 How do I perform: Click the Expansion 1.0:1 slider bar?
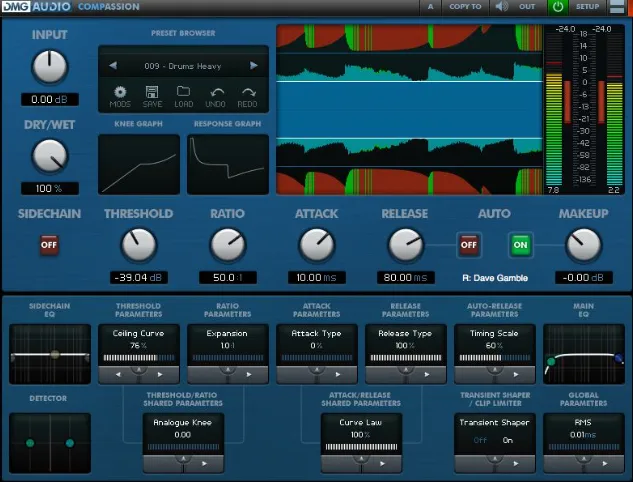228,358
